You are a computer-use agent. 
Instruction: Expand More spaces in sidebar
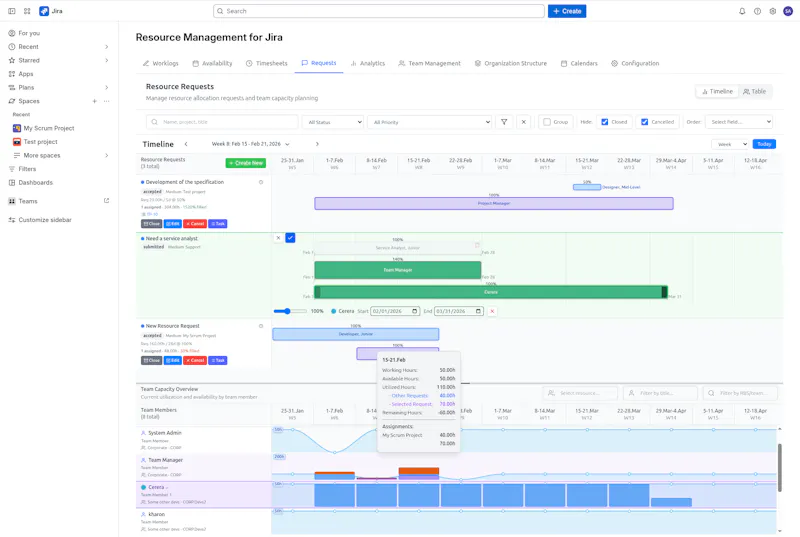point(106,155)
